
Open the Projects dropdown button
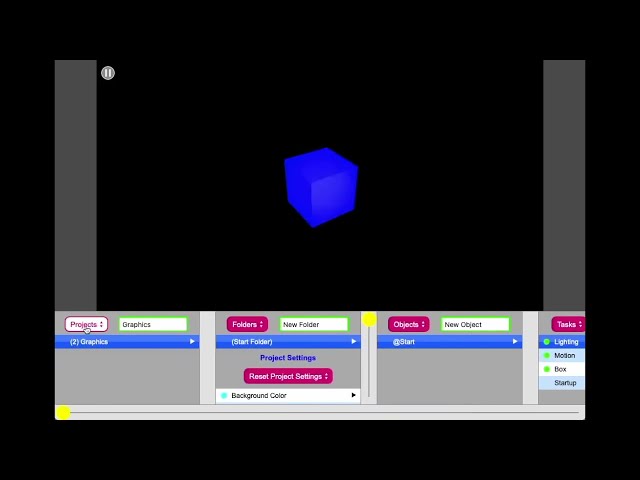click(x=87, y=324)
